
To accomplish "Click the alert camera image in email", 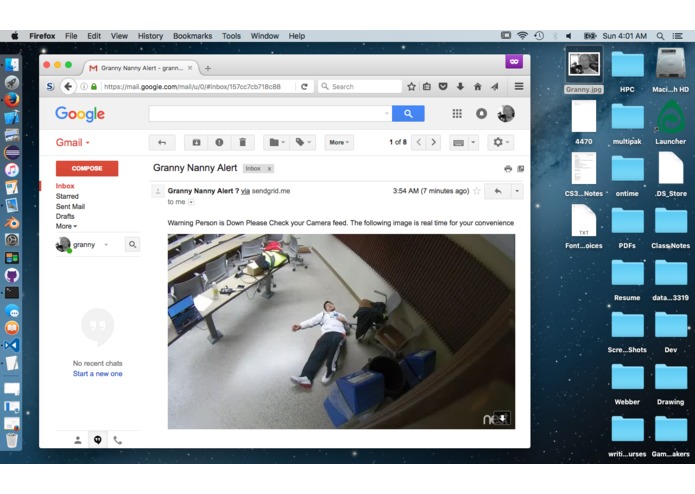I will coord(341,331).
